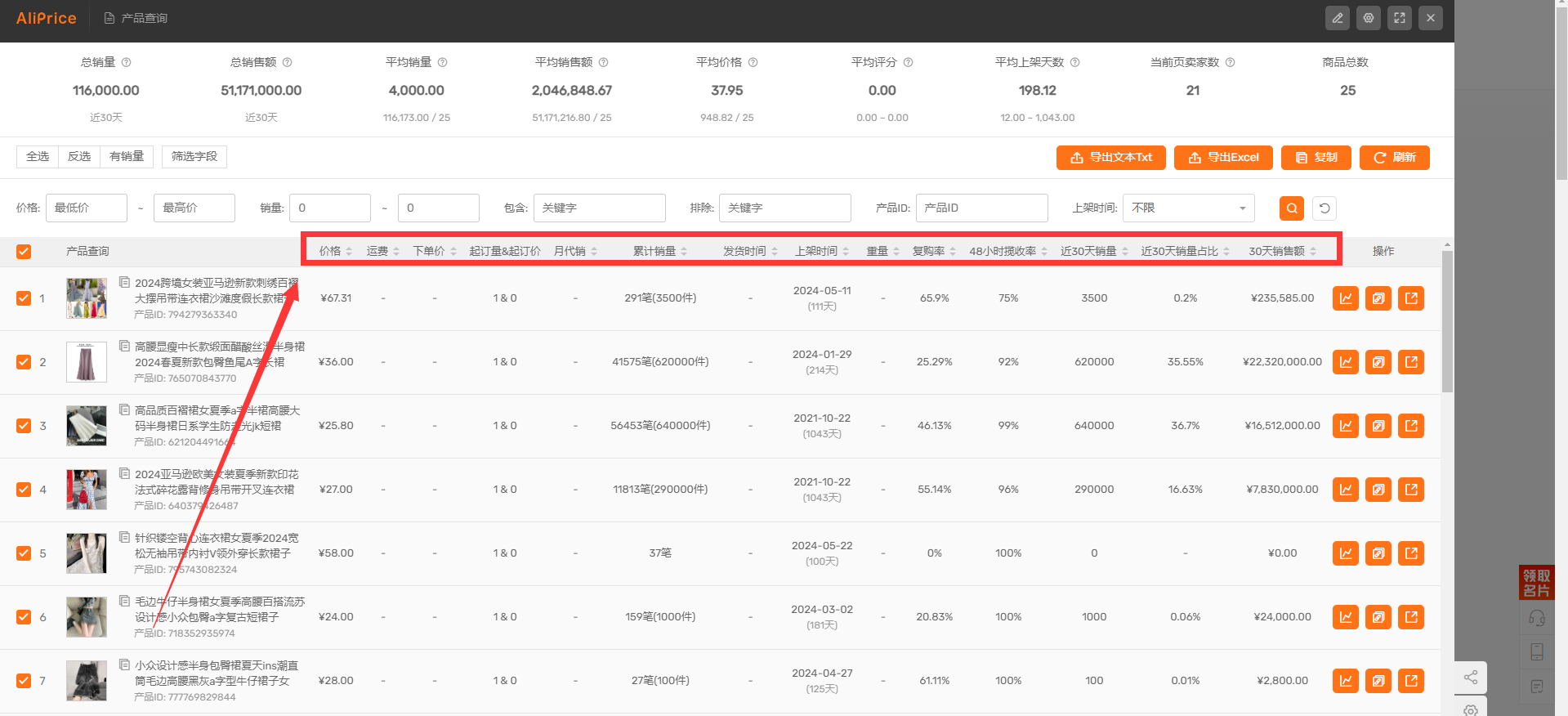Image resolution: width=1568 pixels, height=716 pixels.
Task: Click 包含 关键字 input field
Action: tap(600, 208)
